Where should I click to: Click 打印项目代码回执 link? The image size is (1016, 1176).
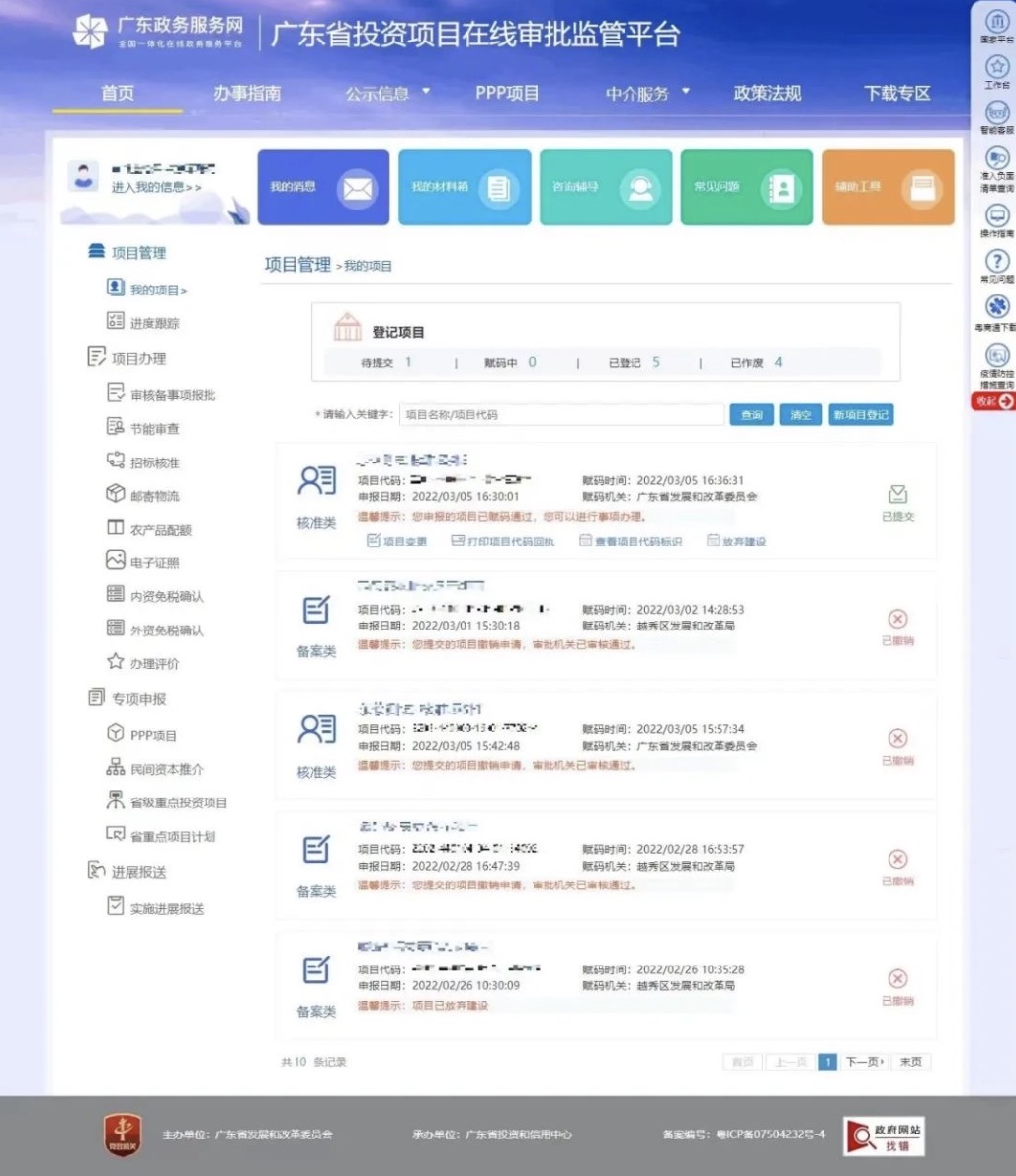pos(502,541)
